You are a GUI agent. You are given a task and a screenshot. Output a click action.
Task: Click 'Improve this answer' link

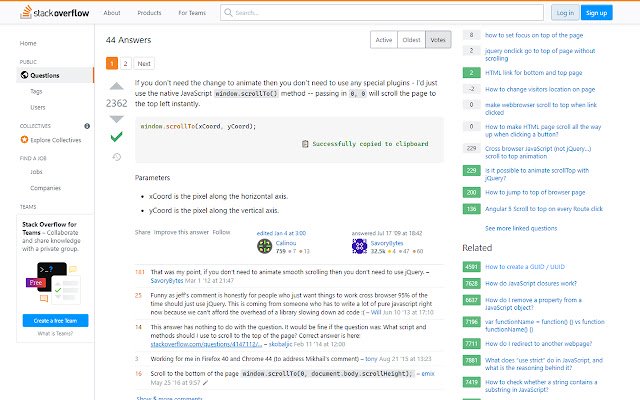[x=181, y=232]
